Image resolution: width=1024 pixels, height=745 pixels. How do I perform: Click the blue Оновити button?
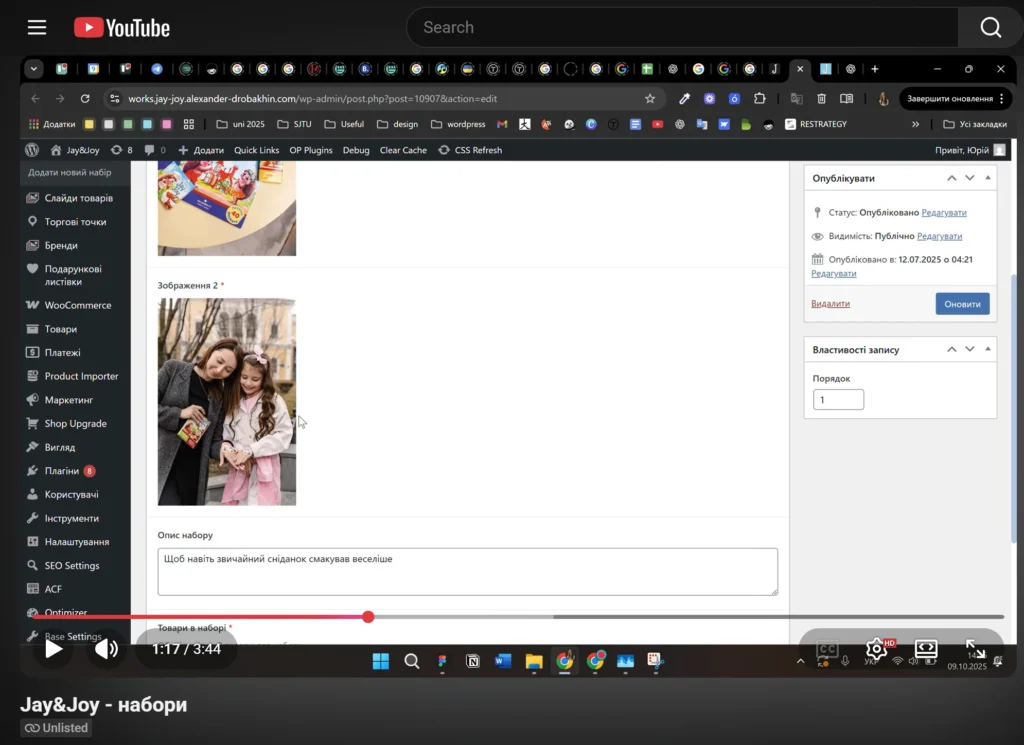pos(962,304)
